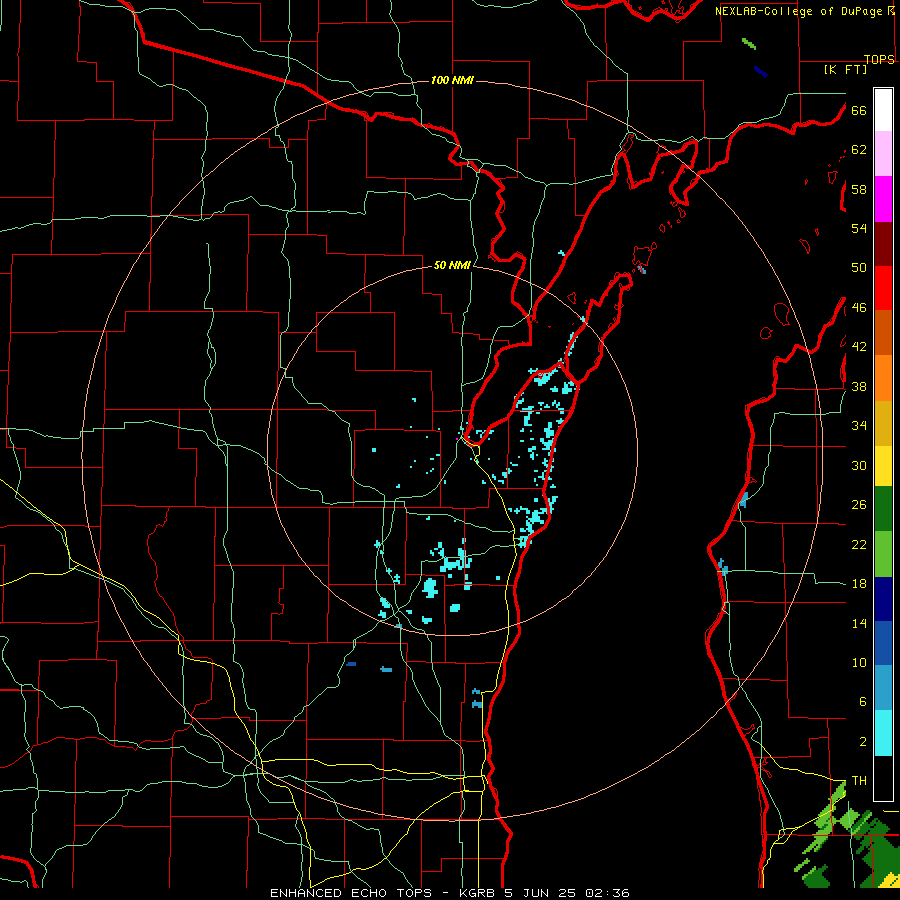Select the yellow legend swatch

[x=883, y=466]
